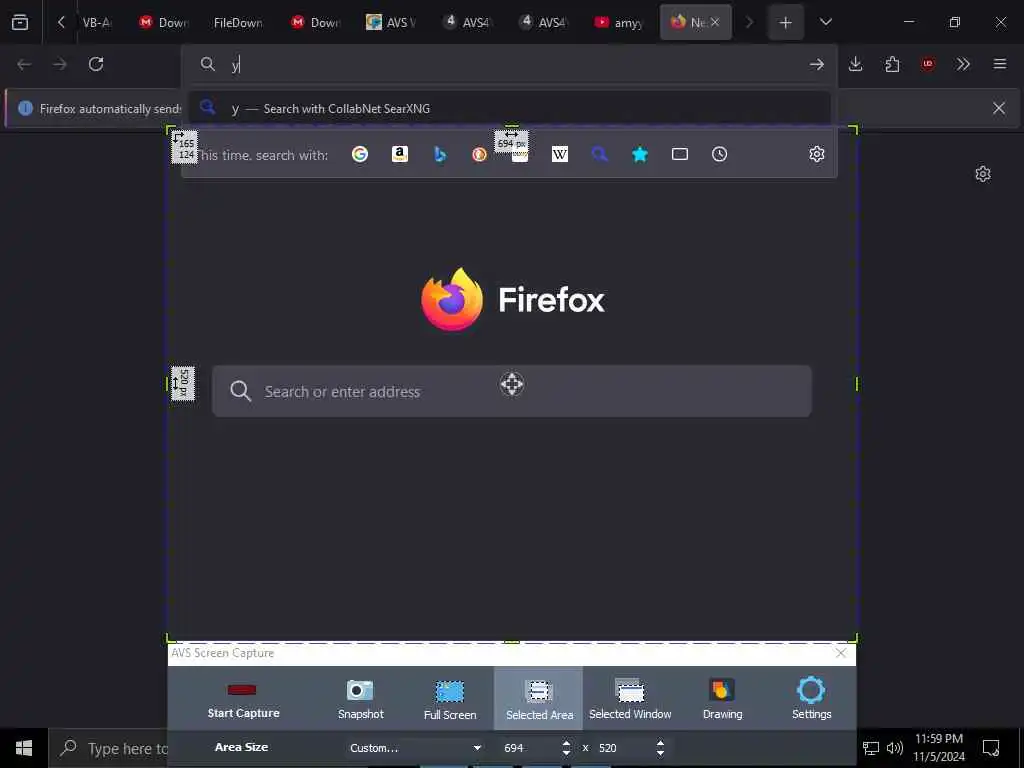Click the Windows taskbar search box
Viewport: 1024px width, 768px height.
[x=108, y=748]
